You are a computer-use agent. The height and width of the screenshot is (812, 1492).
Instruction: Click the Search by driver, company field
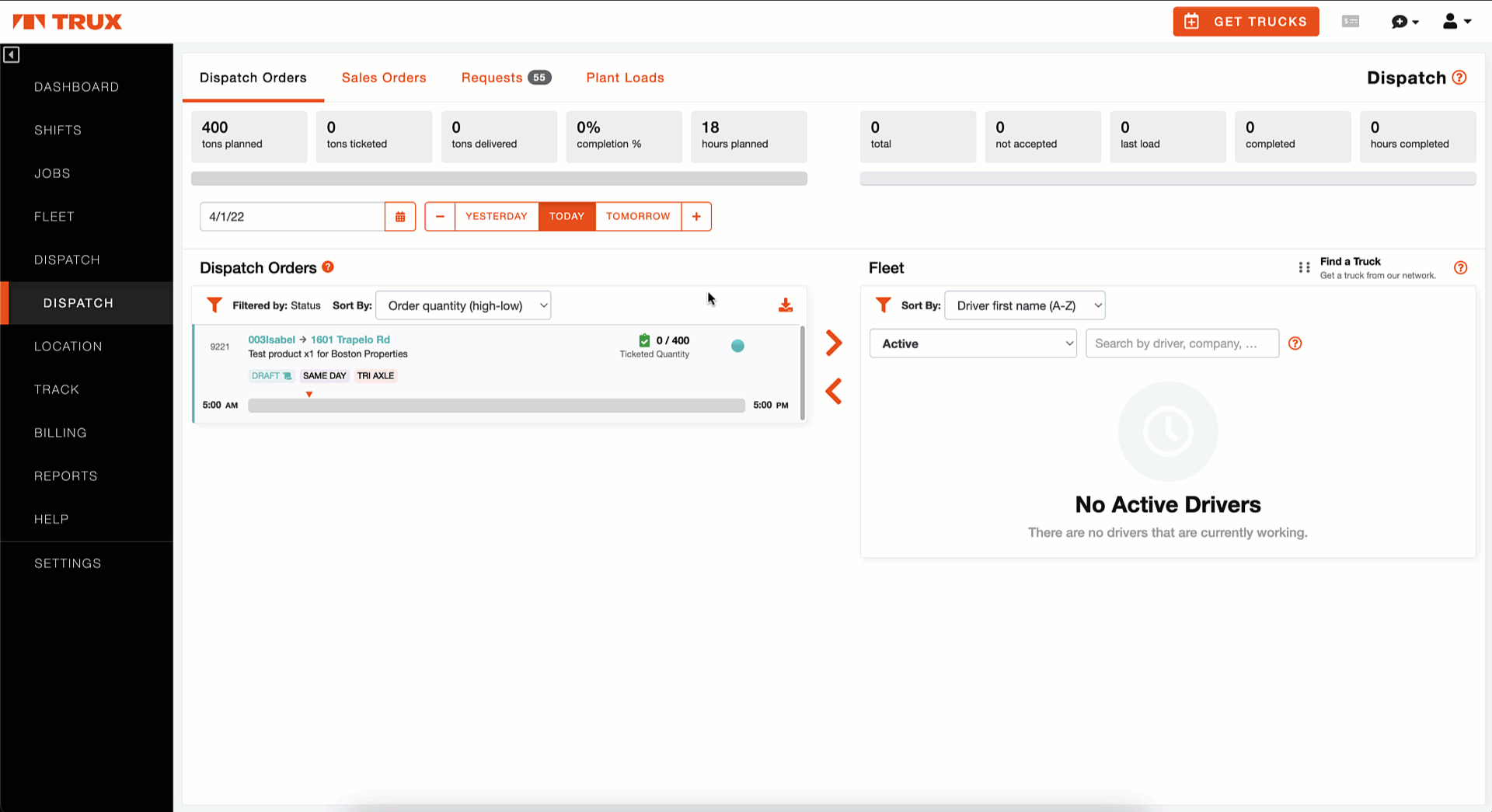pos(1182,343)
